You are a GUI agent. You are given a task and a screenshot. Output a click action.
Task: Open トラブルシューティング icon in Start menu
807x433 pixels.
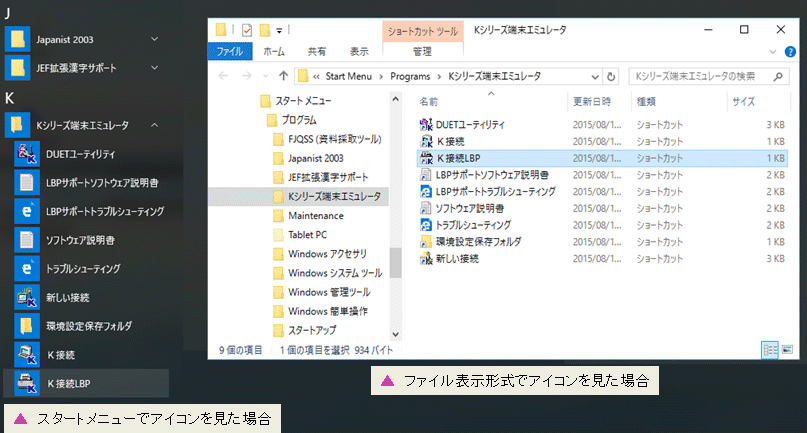[x=27, y=269]
